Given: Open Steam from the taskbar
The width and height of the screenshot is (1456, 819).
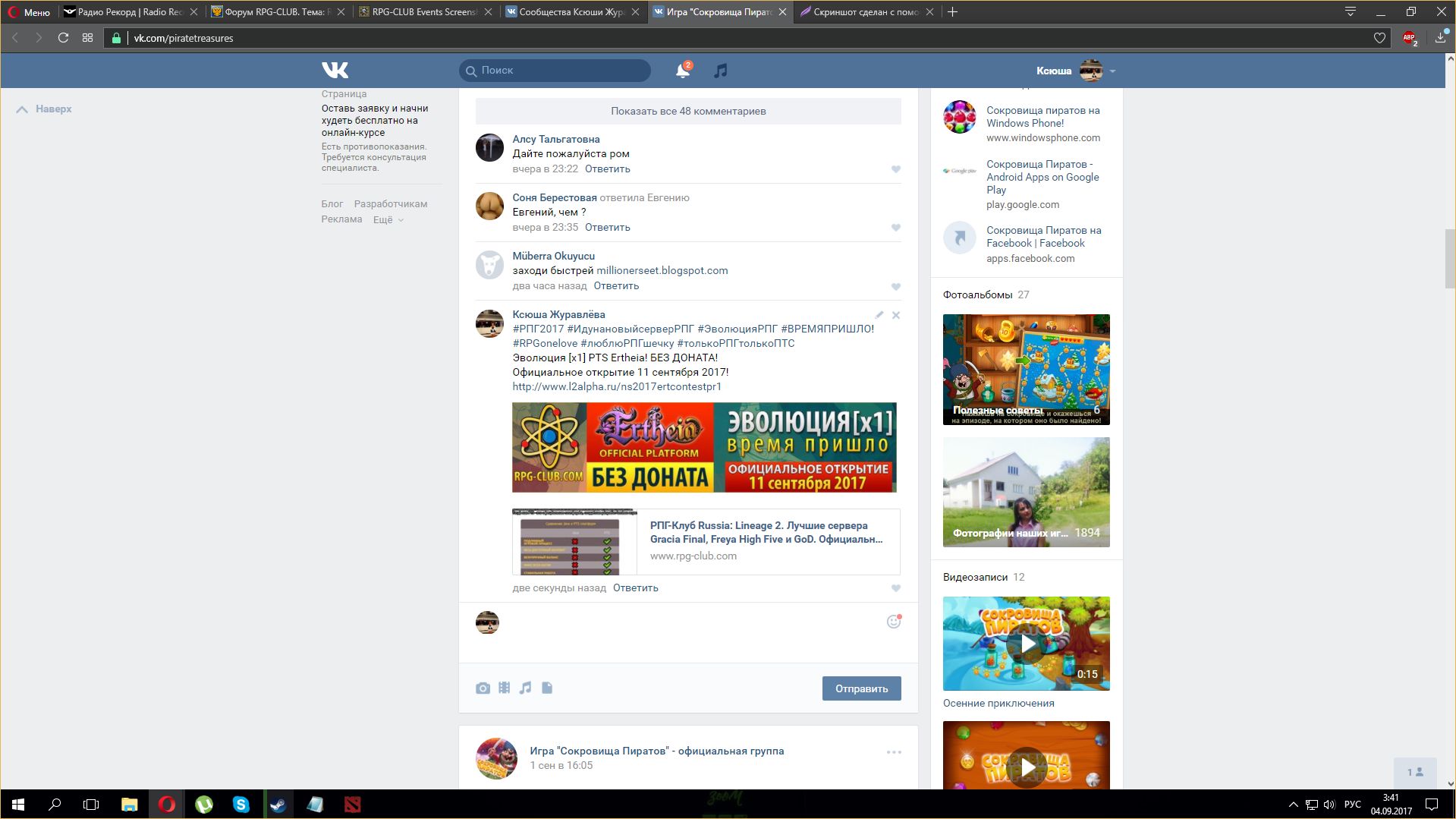Looking at the screenshot, I should click(x=278, y=805).
